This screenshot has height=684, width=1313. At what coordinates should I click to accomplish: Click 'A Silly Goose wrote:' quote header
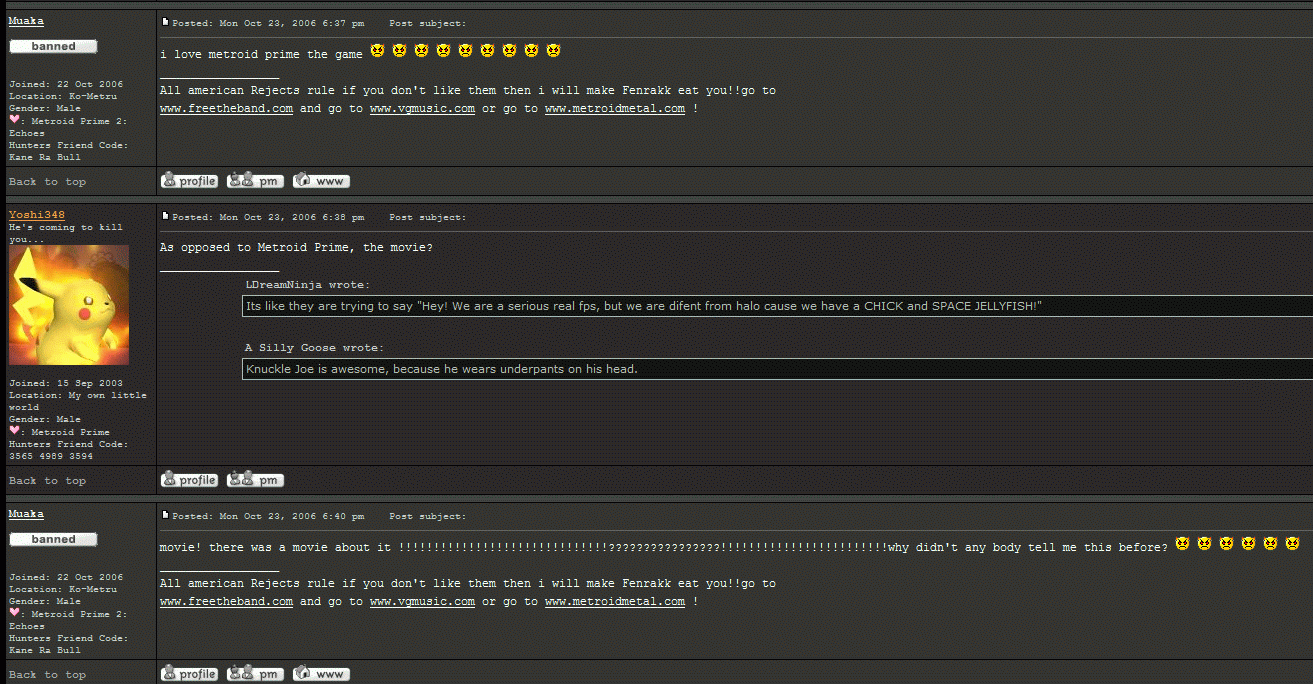(x=314, y=348)
